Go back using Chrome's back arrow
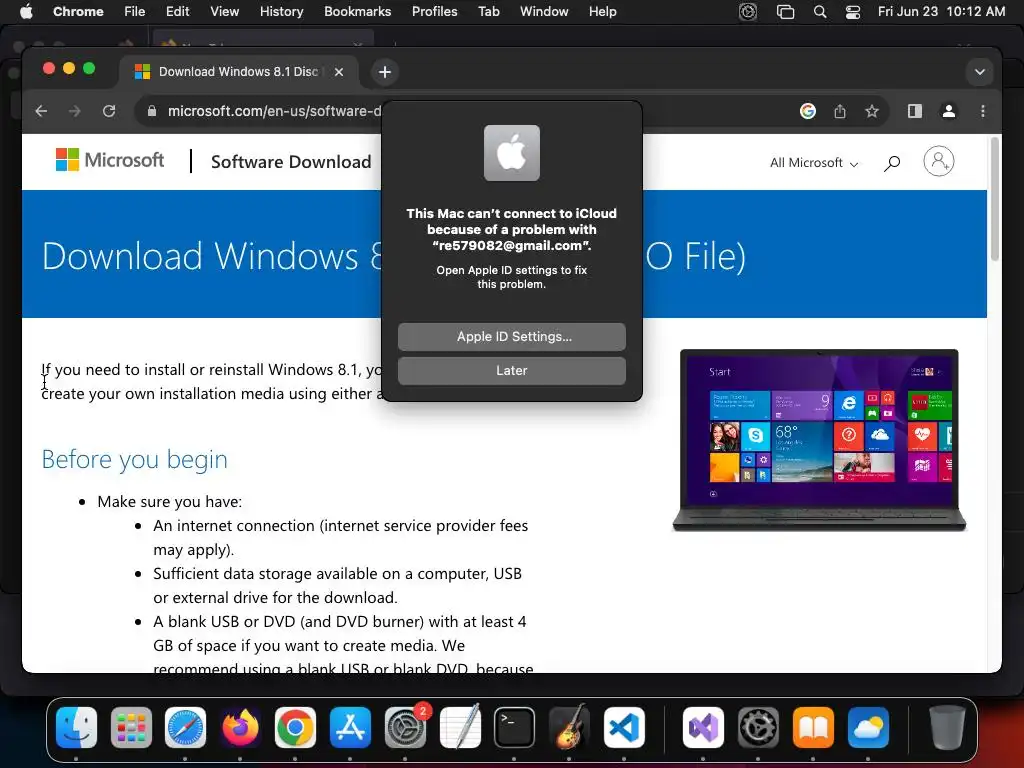The width and height of the screenshot is (1024, 768). [41, 111]
